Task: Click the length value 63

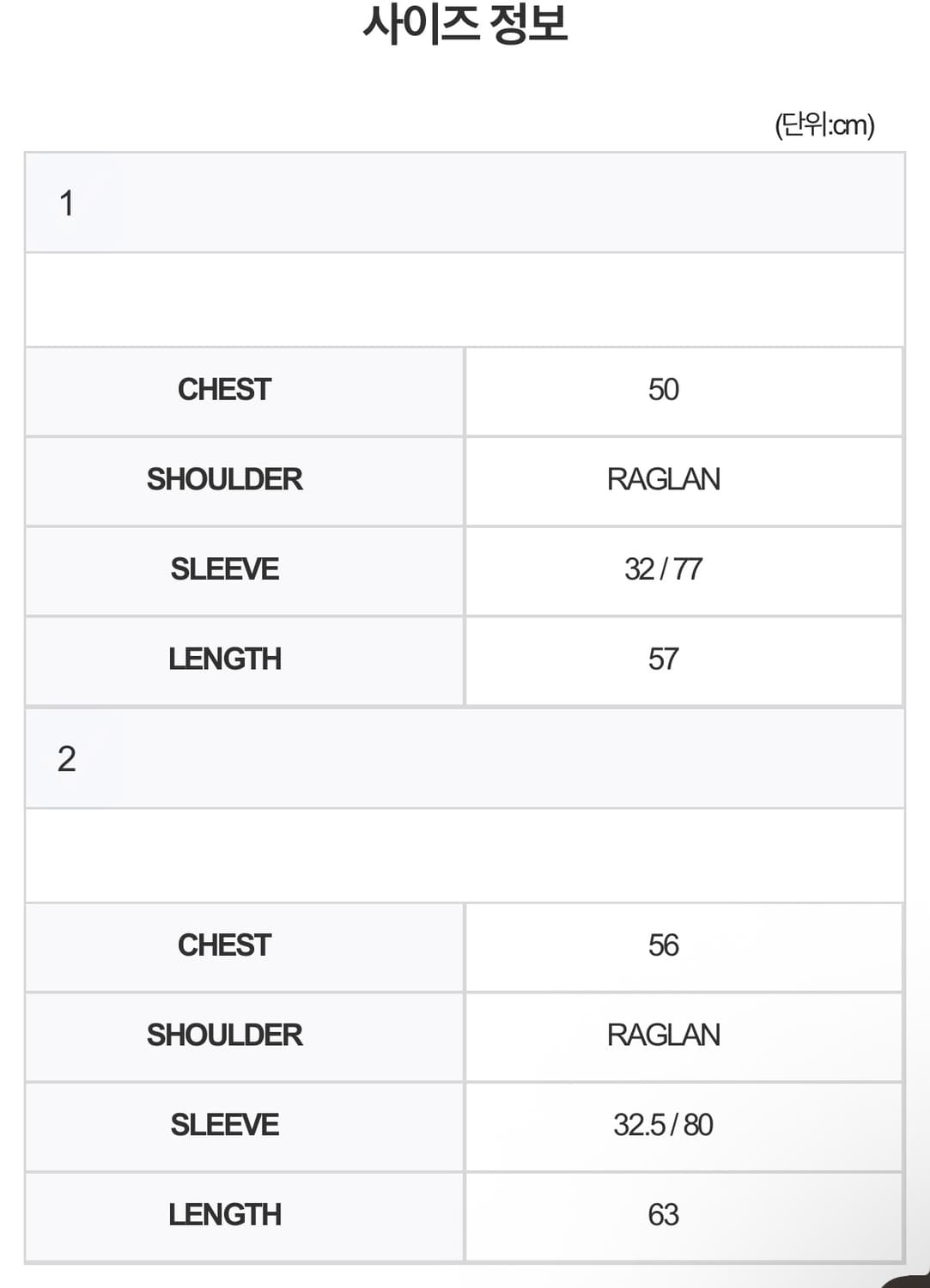Action: pos(664,1215)
